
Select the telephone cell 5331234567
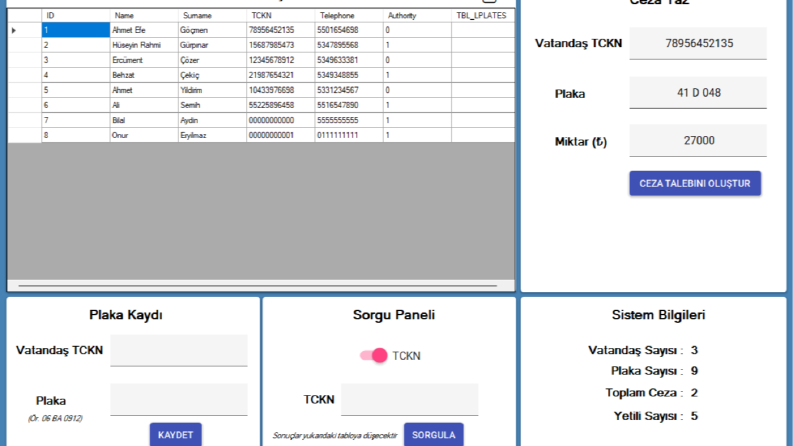[x=348, y=91]
